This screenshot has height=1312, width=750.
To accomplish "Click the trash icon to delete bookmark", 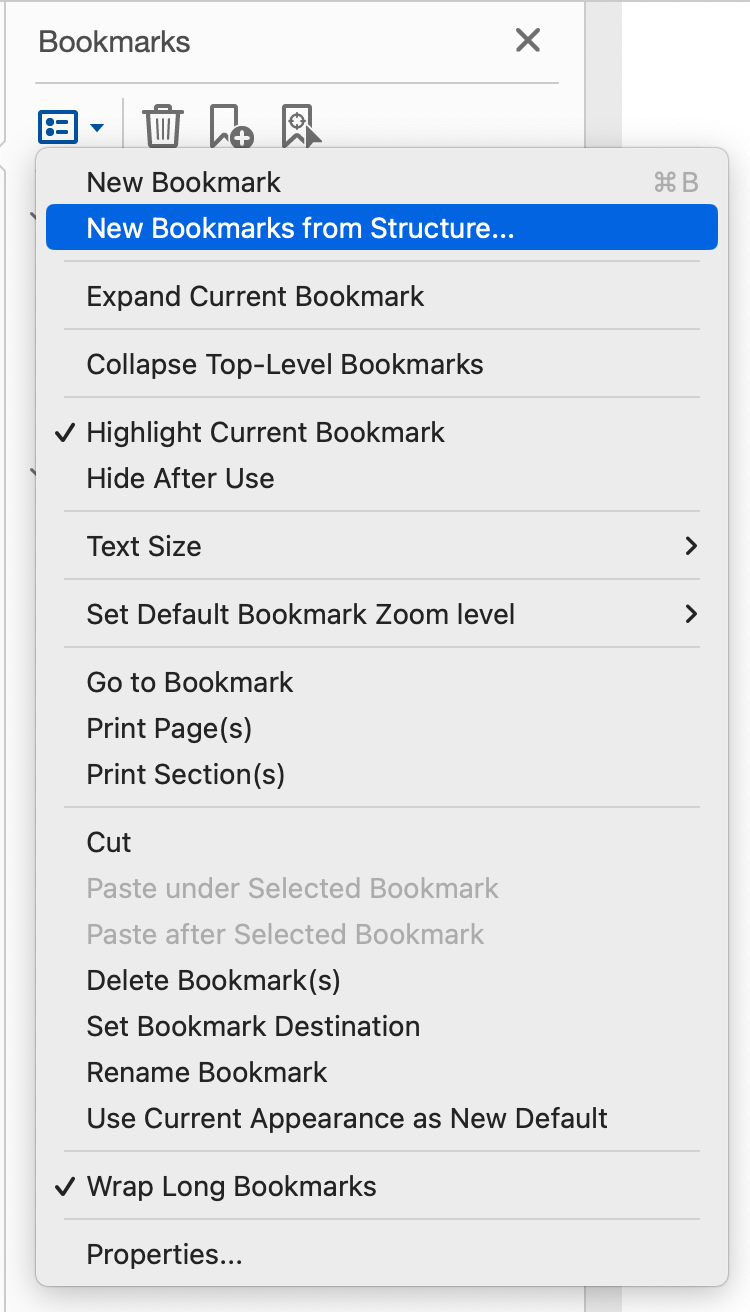I will coord(162,126).
